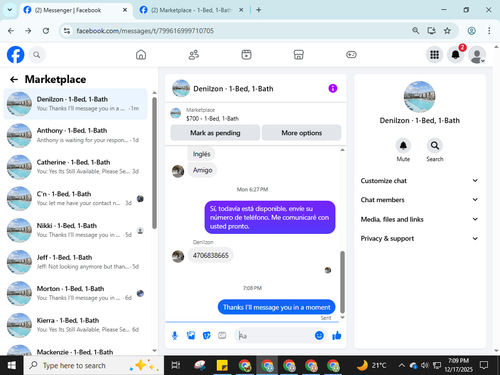
Task: Search in conversation magnifier icon
Action: (435, 146)
